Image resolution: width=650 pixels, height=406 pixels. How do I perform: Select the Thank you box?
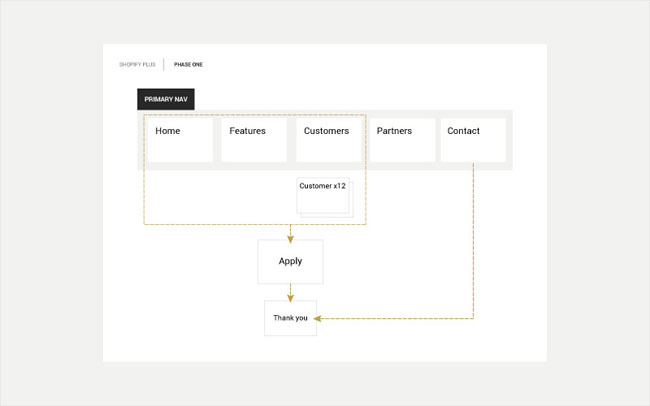[290, 318]
